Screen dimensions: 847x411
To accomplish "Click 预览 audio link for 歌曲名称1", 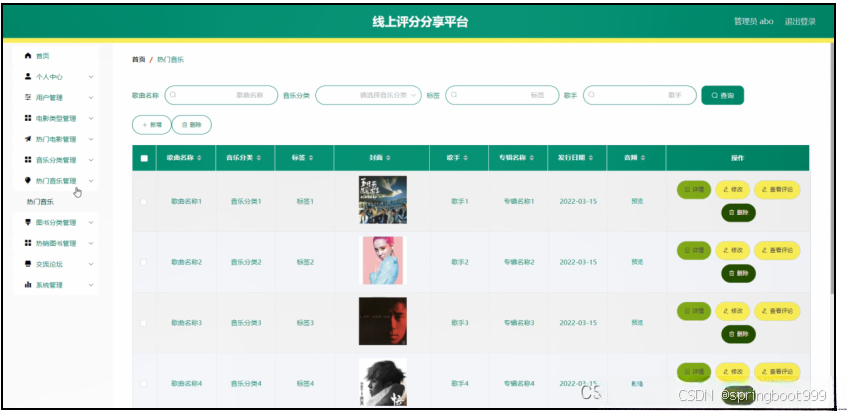I will (637, 201).
